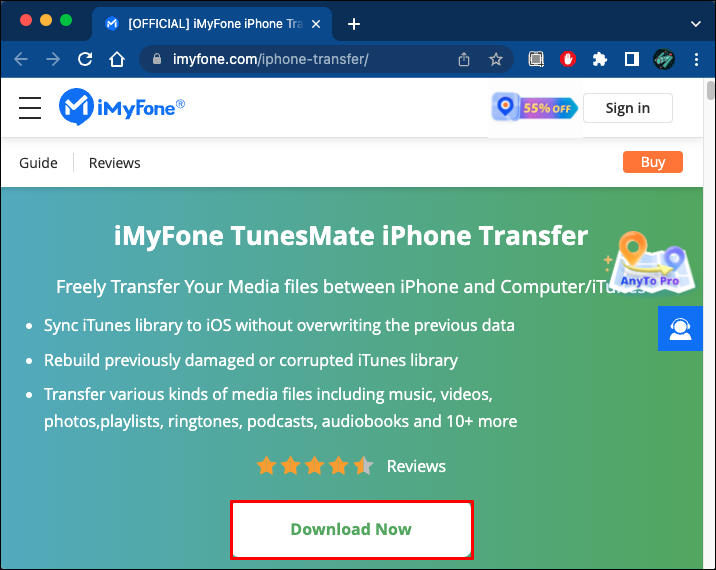Click the Sign in button
Image resolution: width=716 pixels, height=570 pixels.
(627, 108)
